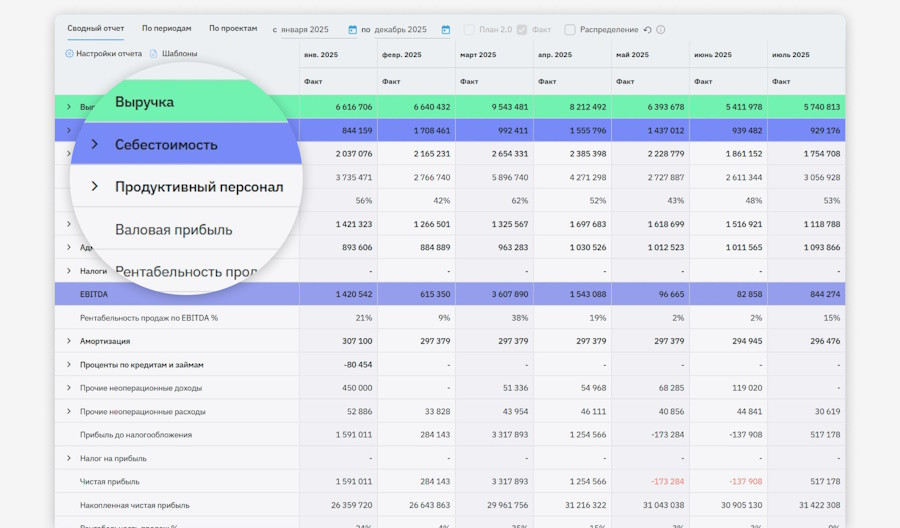Viewport: 900px width, 528px height.
Task: Expand the Налог на прибыль row
Action: tap(69, 458)
